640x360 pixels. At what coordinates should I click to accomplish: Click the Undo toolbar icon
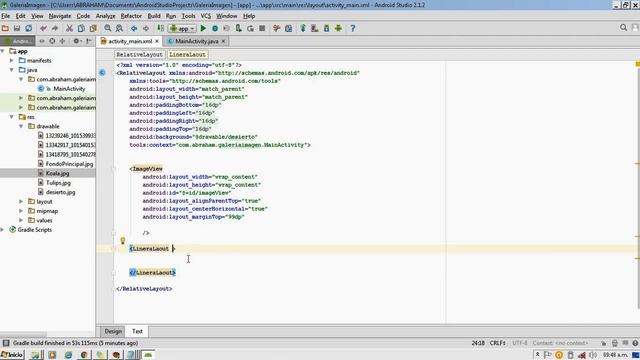coord(43,28)
